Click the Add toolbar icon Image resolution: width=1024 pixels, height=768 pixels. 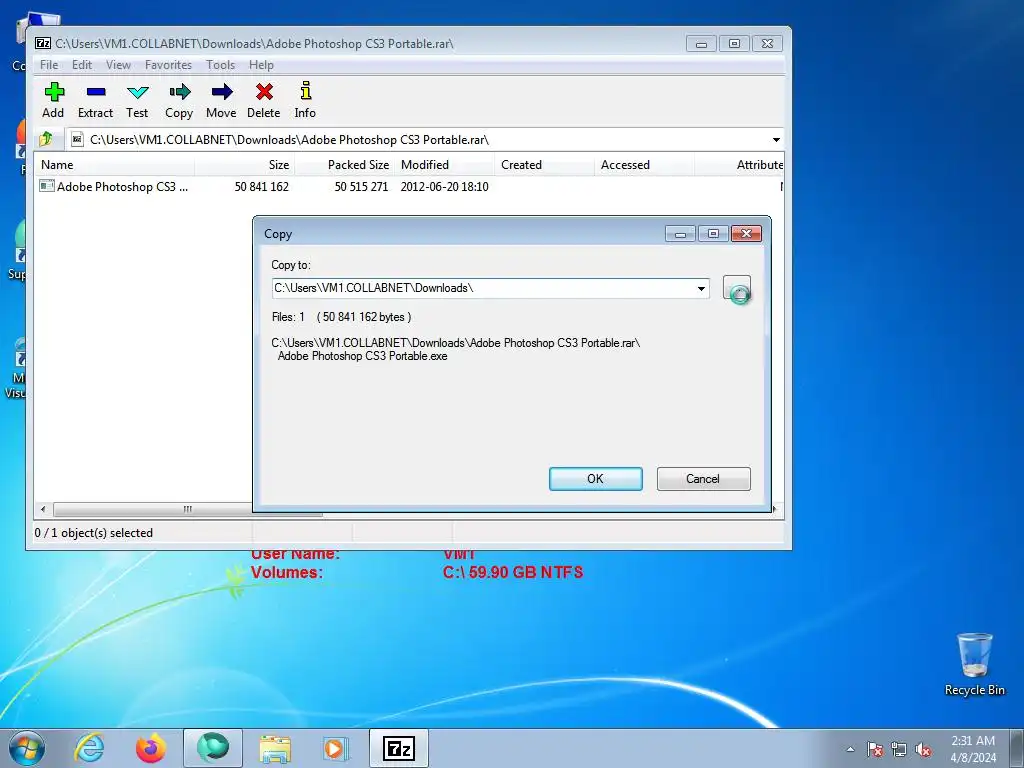point(54,100)
